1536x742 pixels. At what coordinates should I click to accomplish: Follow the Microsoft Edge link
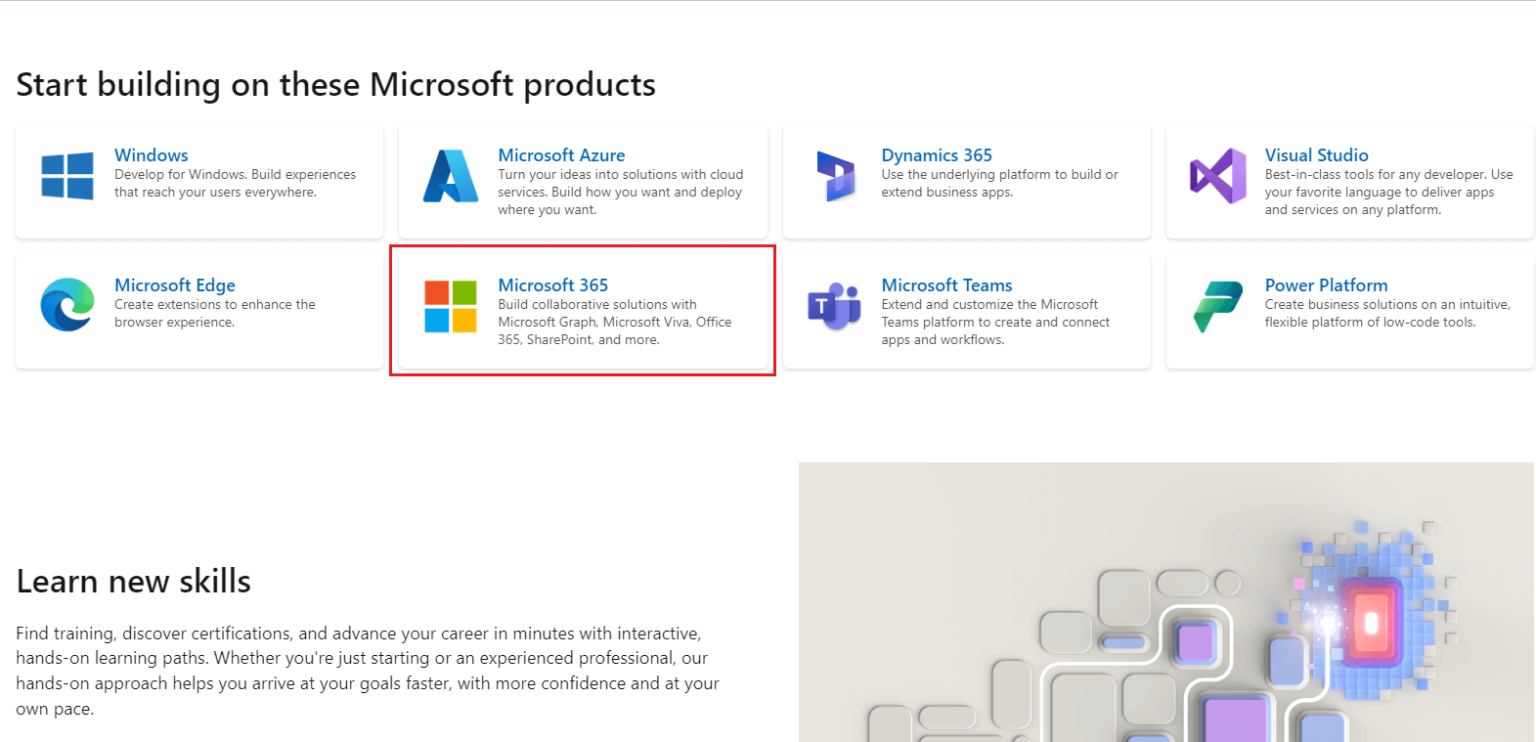175,285
